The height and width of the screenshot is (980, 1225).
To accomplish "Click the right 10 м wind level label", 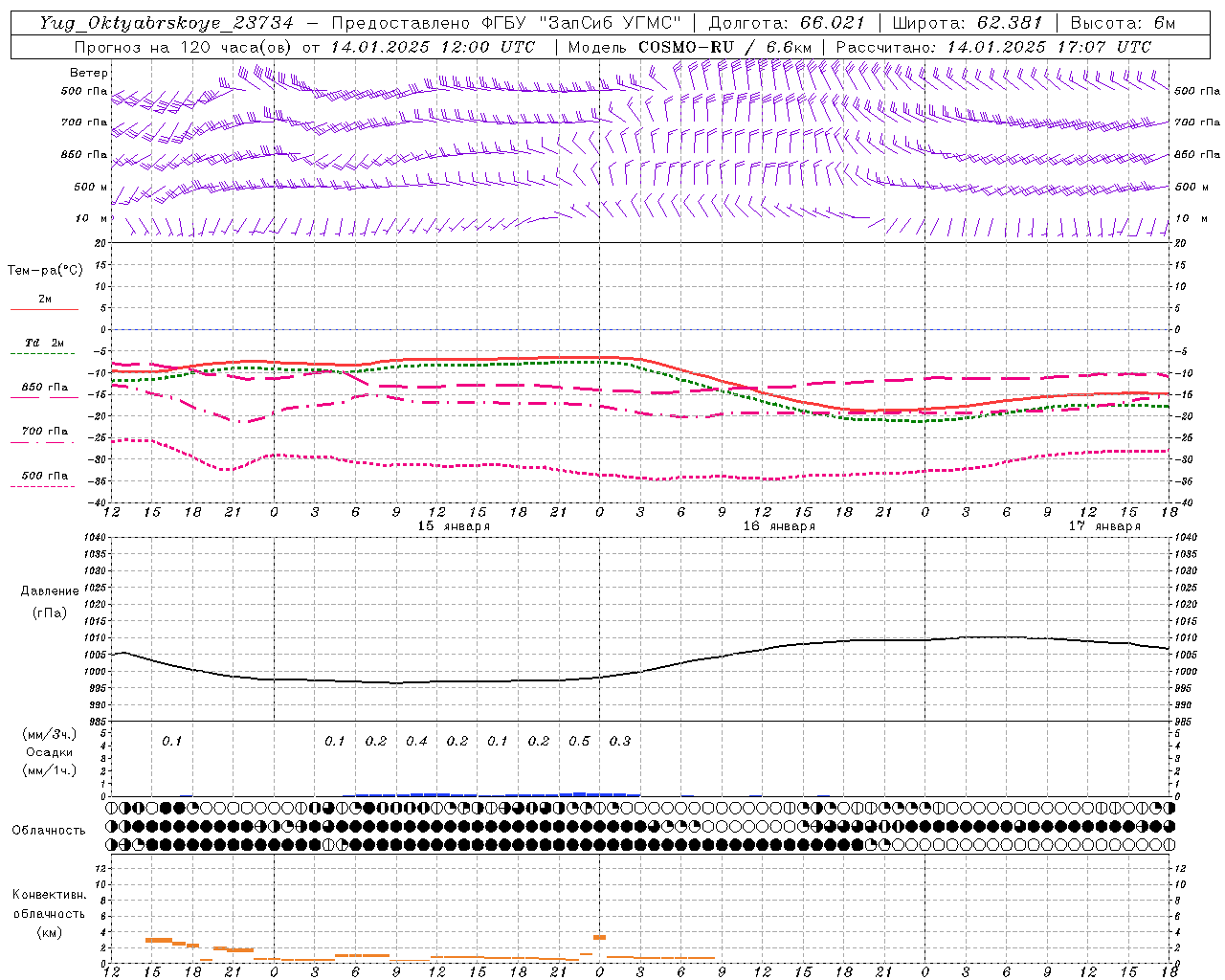I will 1192,218.
